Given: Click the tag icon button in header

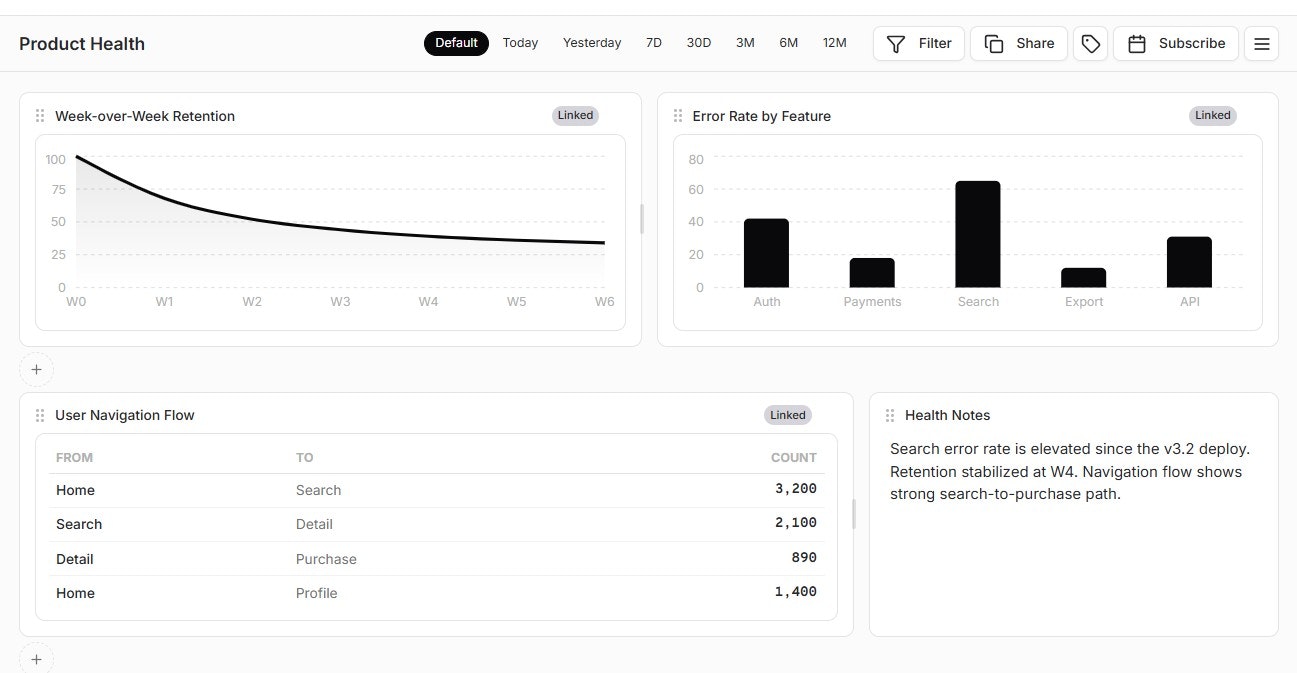Looking at the screenshot, I should (x=1090, y=44).
